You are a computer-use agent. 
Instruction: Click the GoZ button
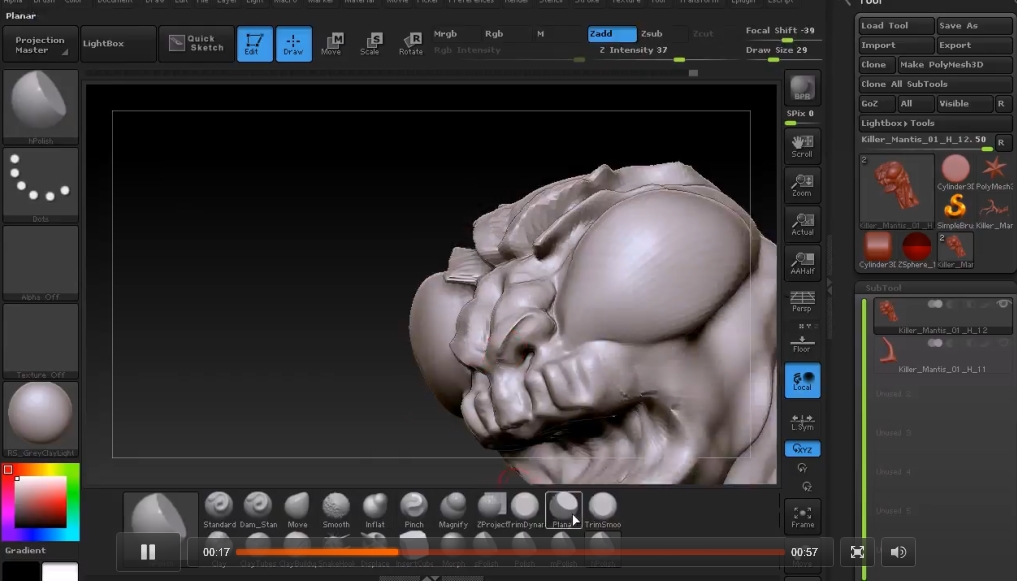(x=876, y=103)
